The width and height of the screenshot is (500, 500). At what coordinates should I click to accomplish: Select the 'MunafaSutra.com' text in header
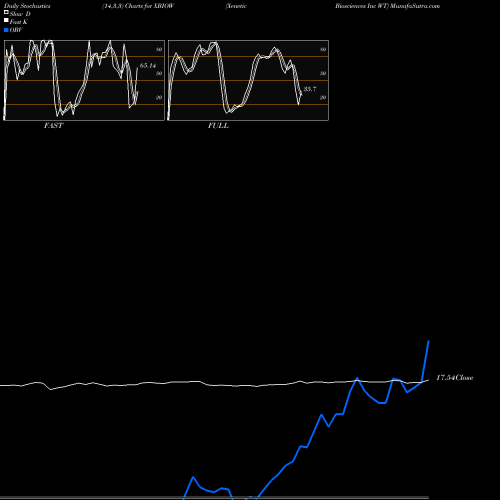(415, 6)
